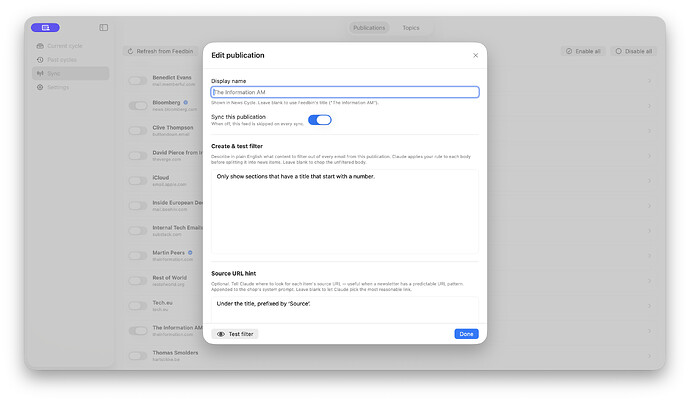The height and width of the screenshot is (401, 690).
Task: Click the Clive Thompson publication name
Action: [x=173, y=128]
